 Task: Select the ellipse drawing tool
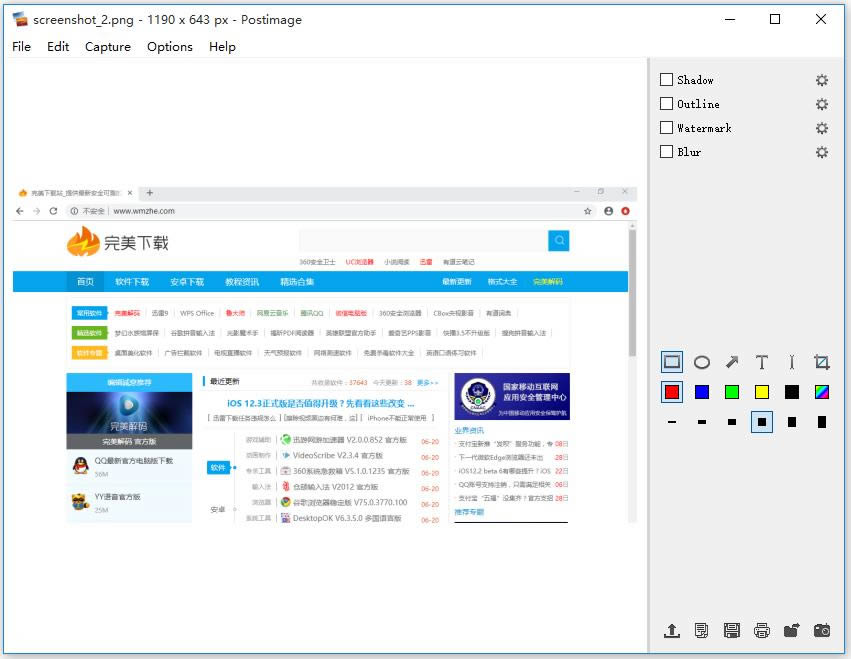point(702,362)
